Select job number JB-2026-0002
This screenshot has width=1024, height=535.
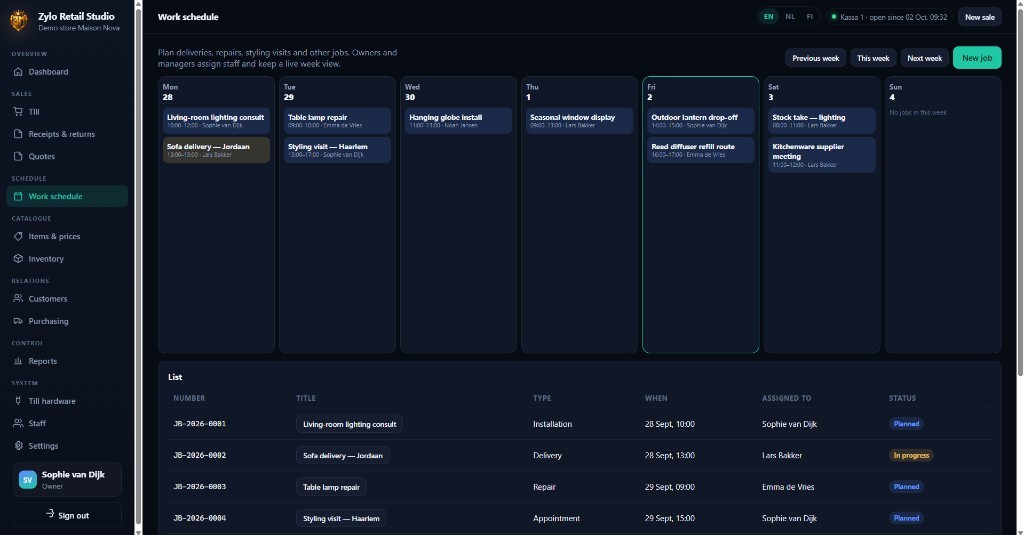(x=199, y=455)
